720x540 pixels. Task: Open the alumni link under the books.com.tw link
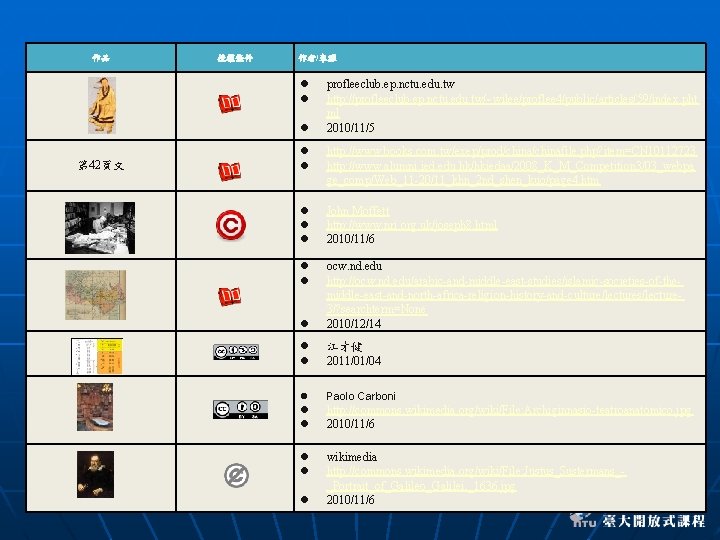tap(511, 172)
